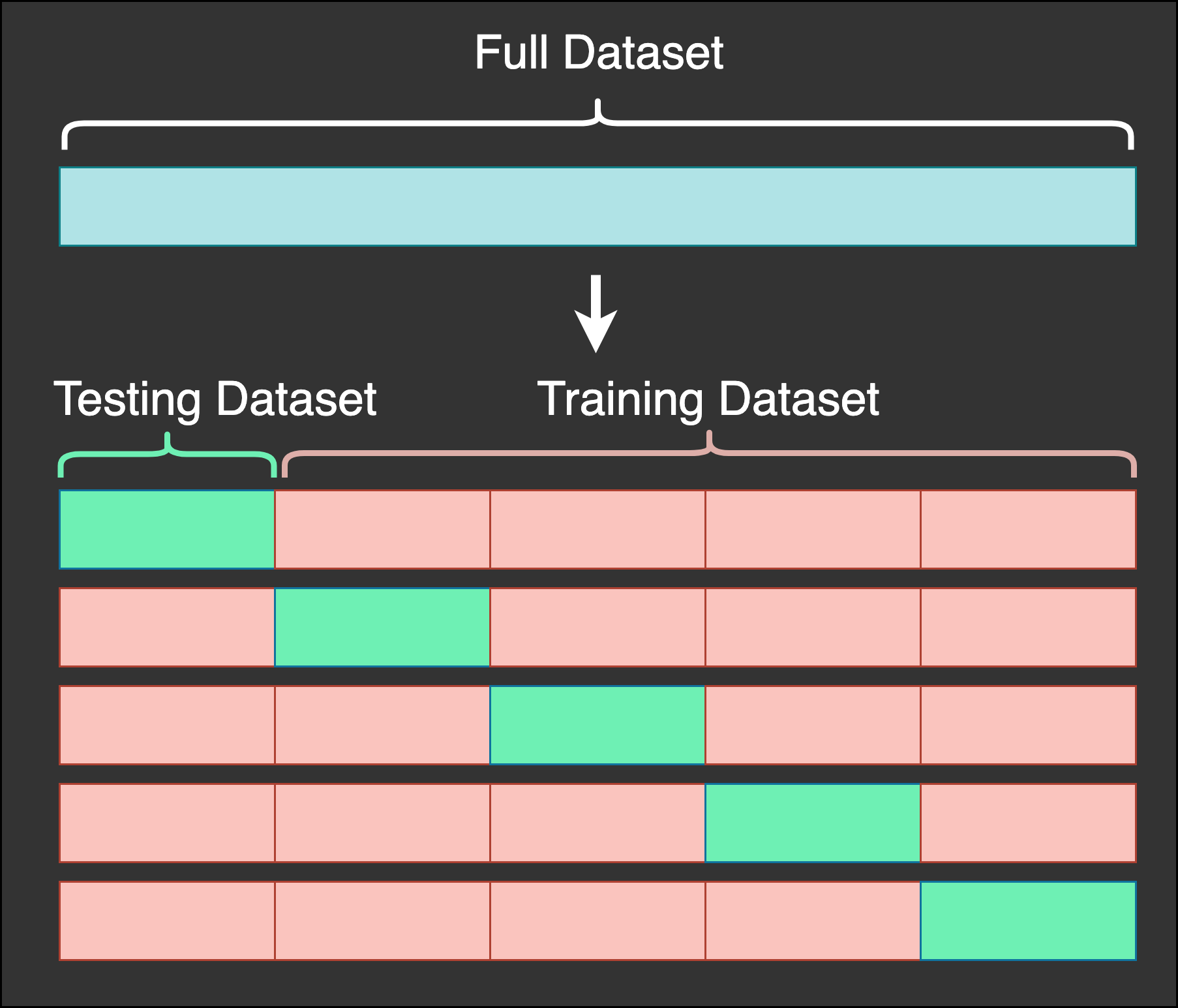Click the last pink block in the third row
Viewport: 1178px width, 1008px height.
[x=1028, y=725]
